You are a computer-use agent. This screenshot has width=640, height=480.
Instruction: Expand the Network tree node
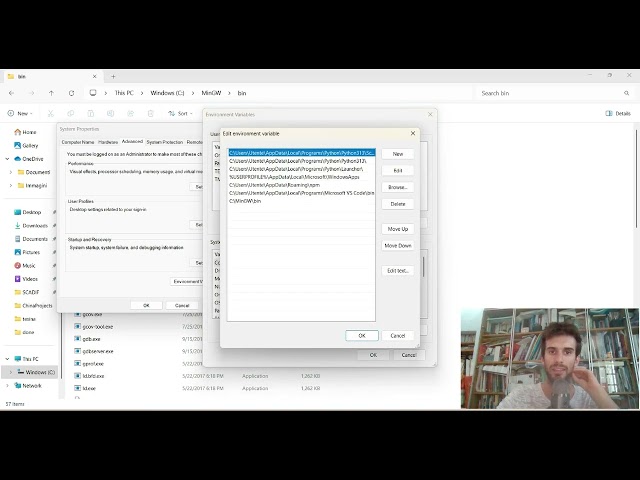click(7, 385)
